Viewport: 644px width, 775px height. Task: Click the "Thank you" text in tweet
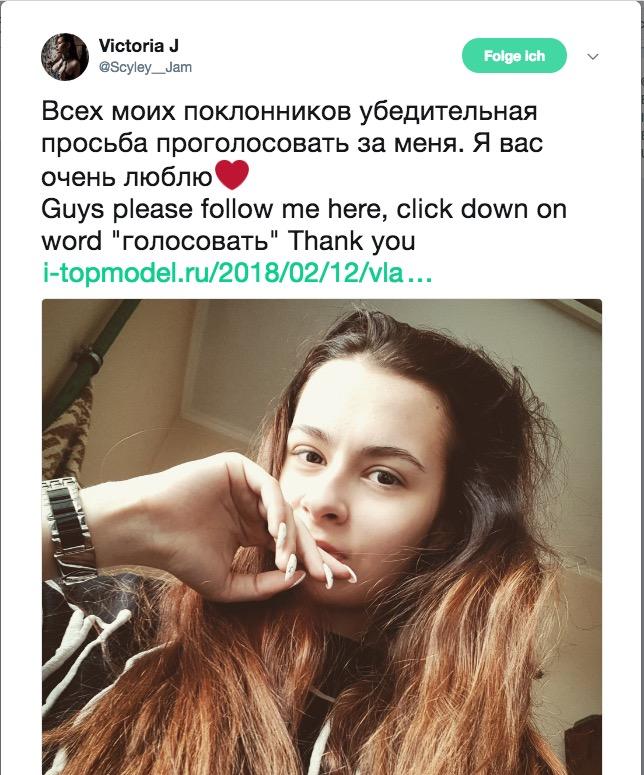[351, 241]
